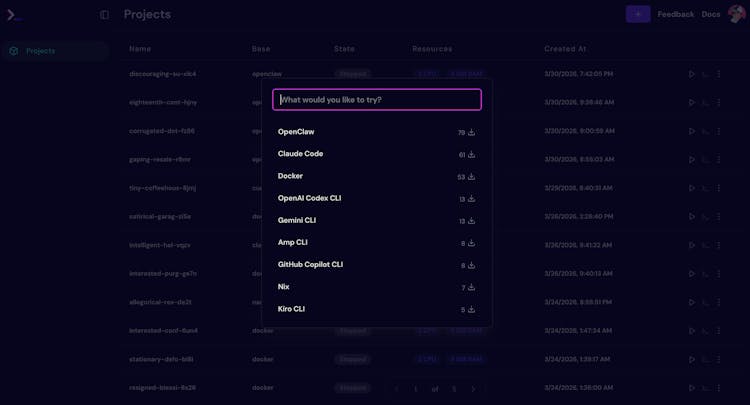Screen dimensions: 750x405
Task: Click the download icon next to OpenClaw
Action: pyautogui.click(x=471, y=132)
